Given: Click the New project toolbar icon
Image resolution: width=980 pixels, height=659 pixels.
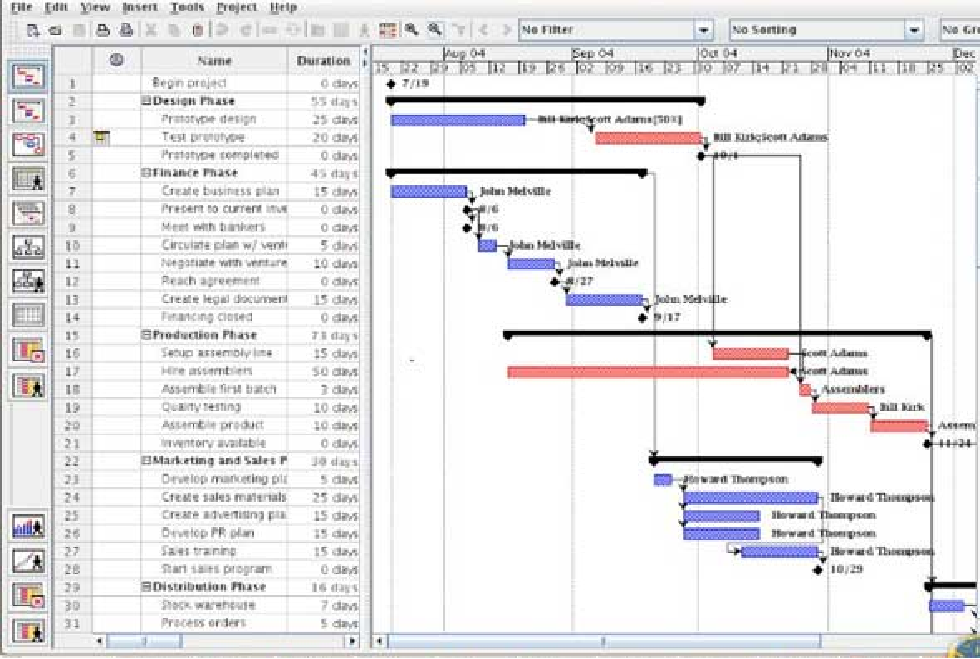Looking at the screenshot, I should click(x=33, y=30).
